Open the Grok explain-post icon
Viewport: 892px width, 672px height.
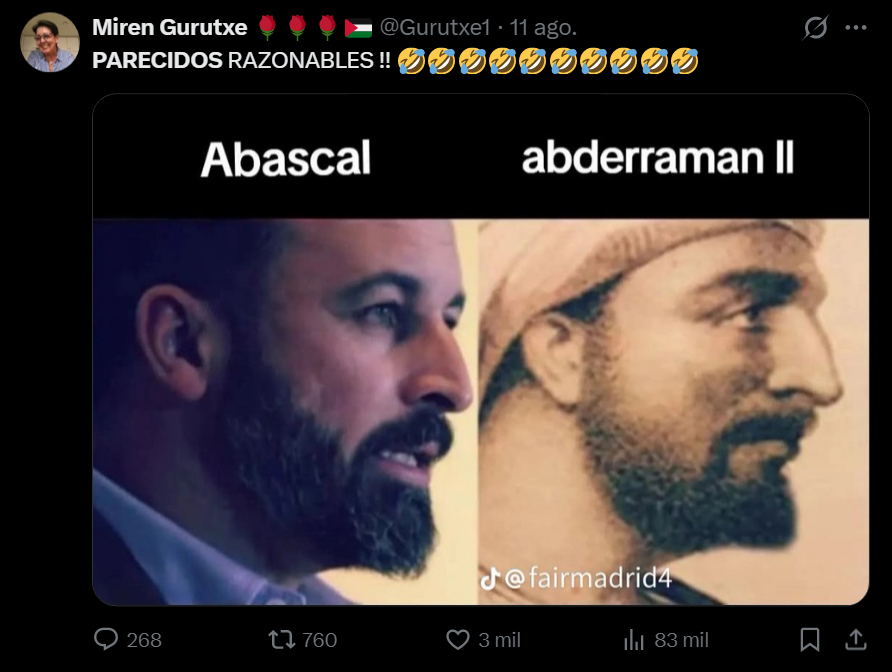click(815, 27)
